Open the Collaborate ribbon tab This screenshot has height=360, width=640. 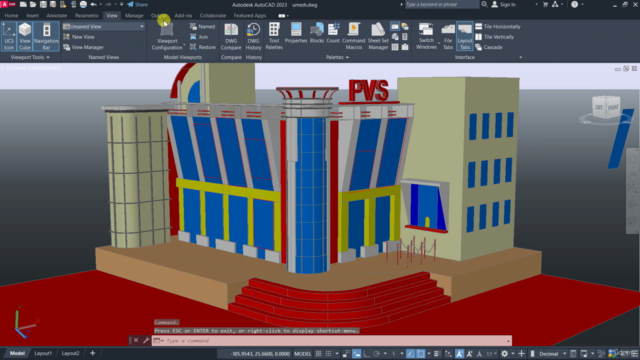[213, 16]
